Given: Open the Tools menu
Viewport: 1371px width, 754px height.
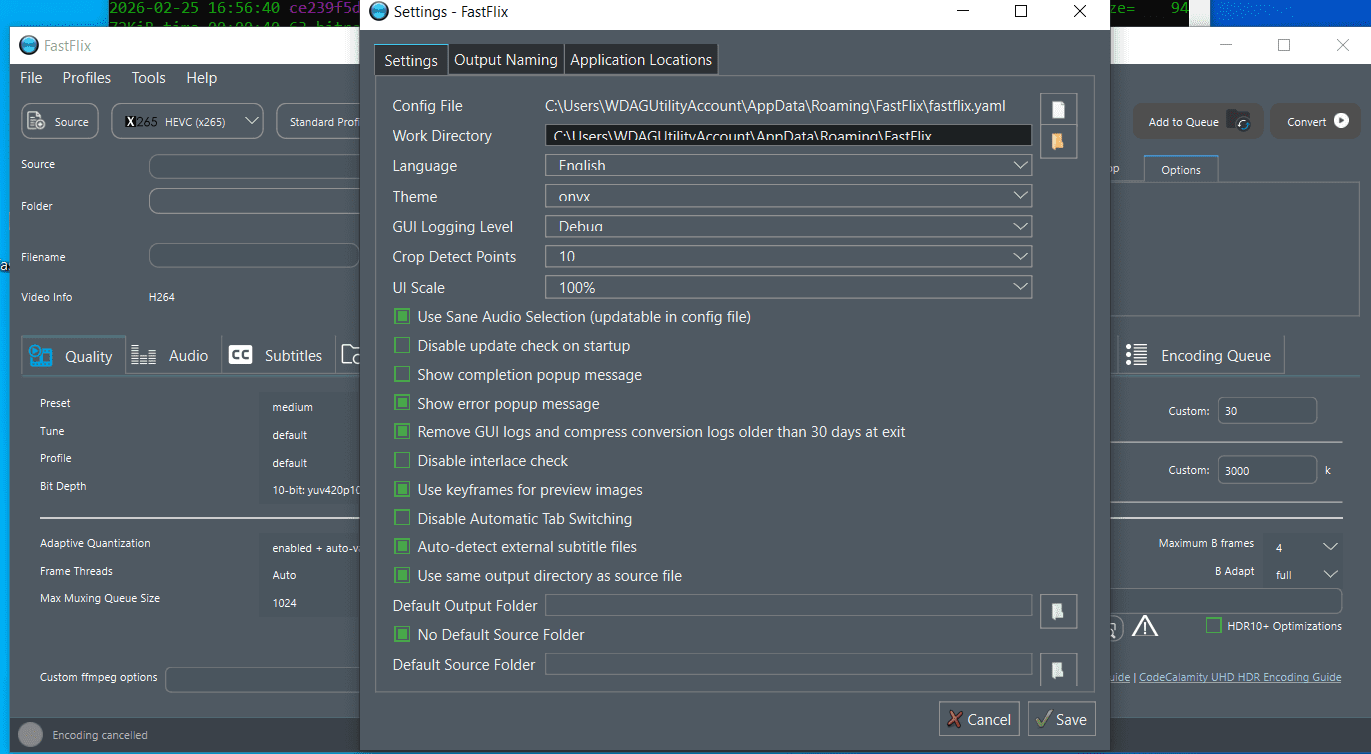Looking at the screenshot, I should 149,78.
